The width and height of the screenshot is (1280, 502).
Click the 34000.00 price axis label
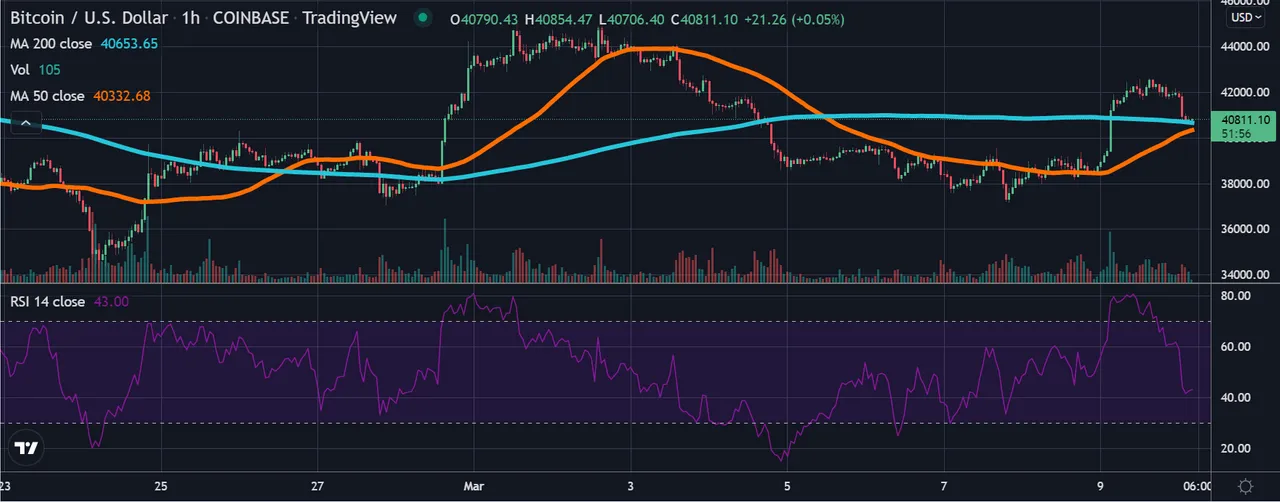coord(1243,274)
